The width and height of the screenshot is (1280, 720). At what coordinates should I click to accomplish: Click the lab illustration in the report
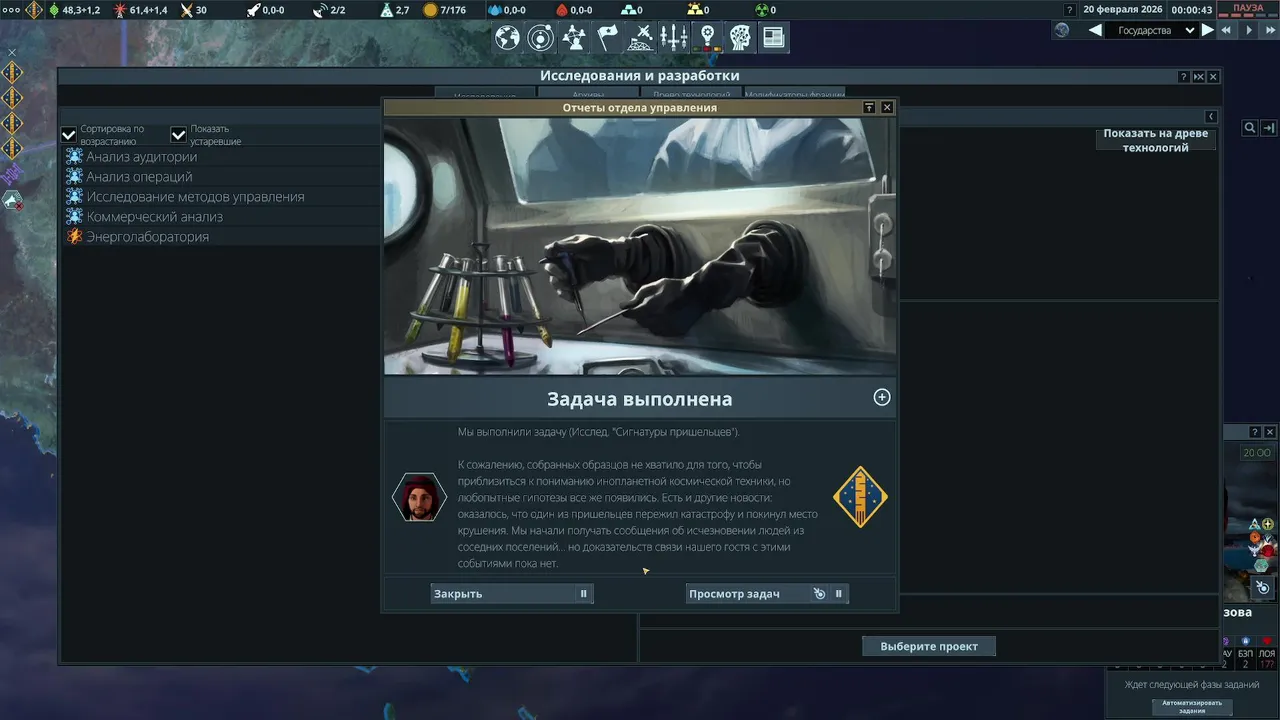[x=640, y=246]
